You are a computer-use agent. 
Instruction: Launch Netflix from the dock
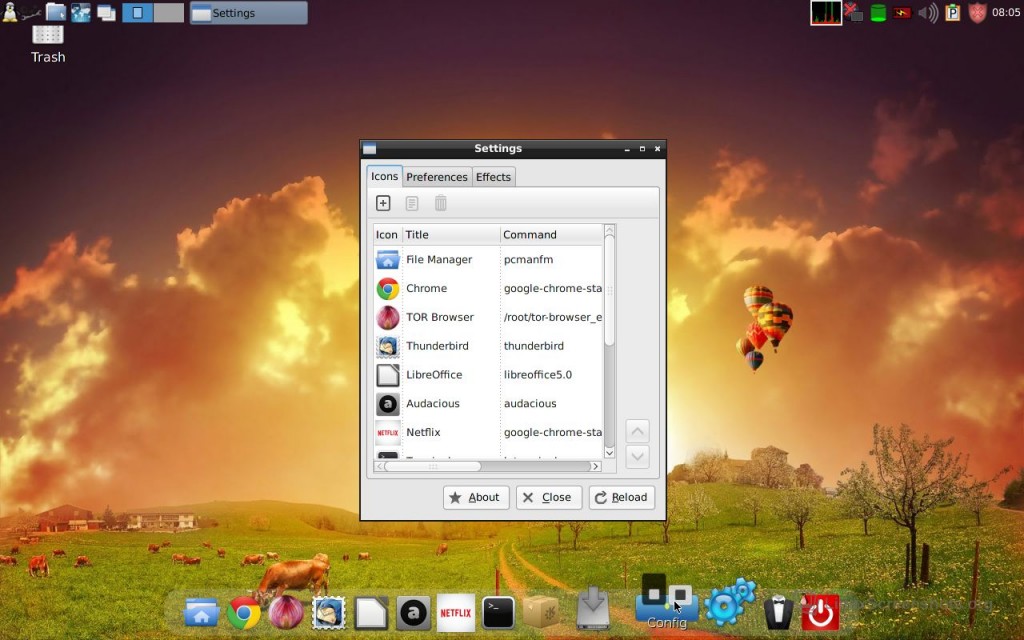[x=456, y=612]
